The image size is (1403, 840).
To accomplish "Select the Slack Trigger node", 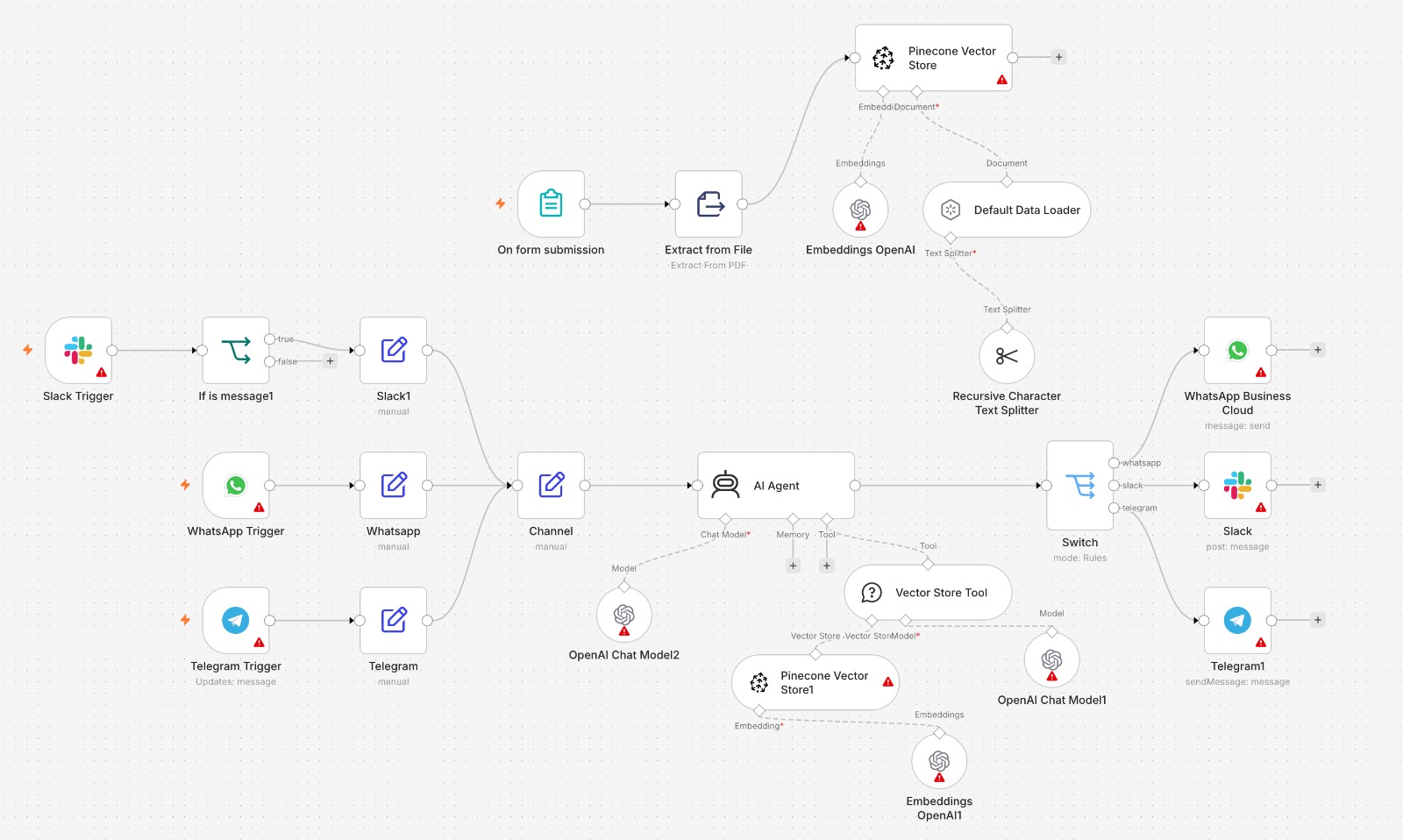I will click(78, 350).
